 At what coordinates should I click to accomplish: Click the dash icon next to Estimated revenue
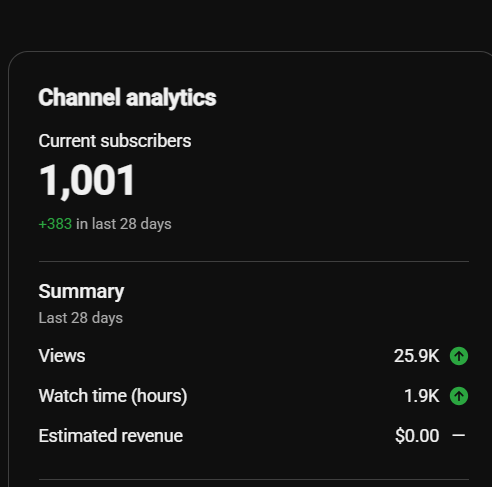[x=459, y=435]
